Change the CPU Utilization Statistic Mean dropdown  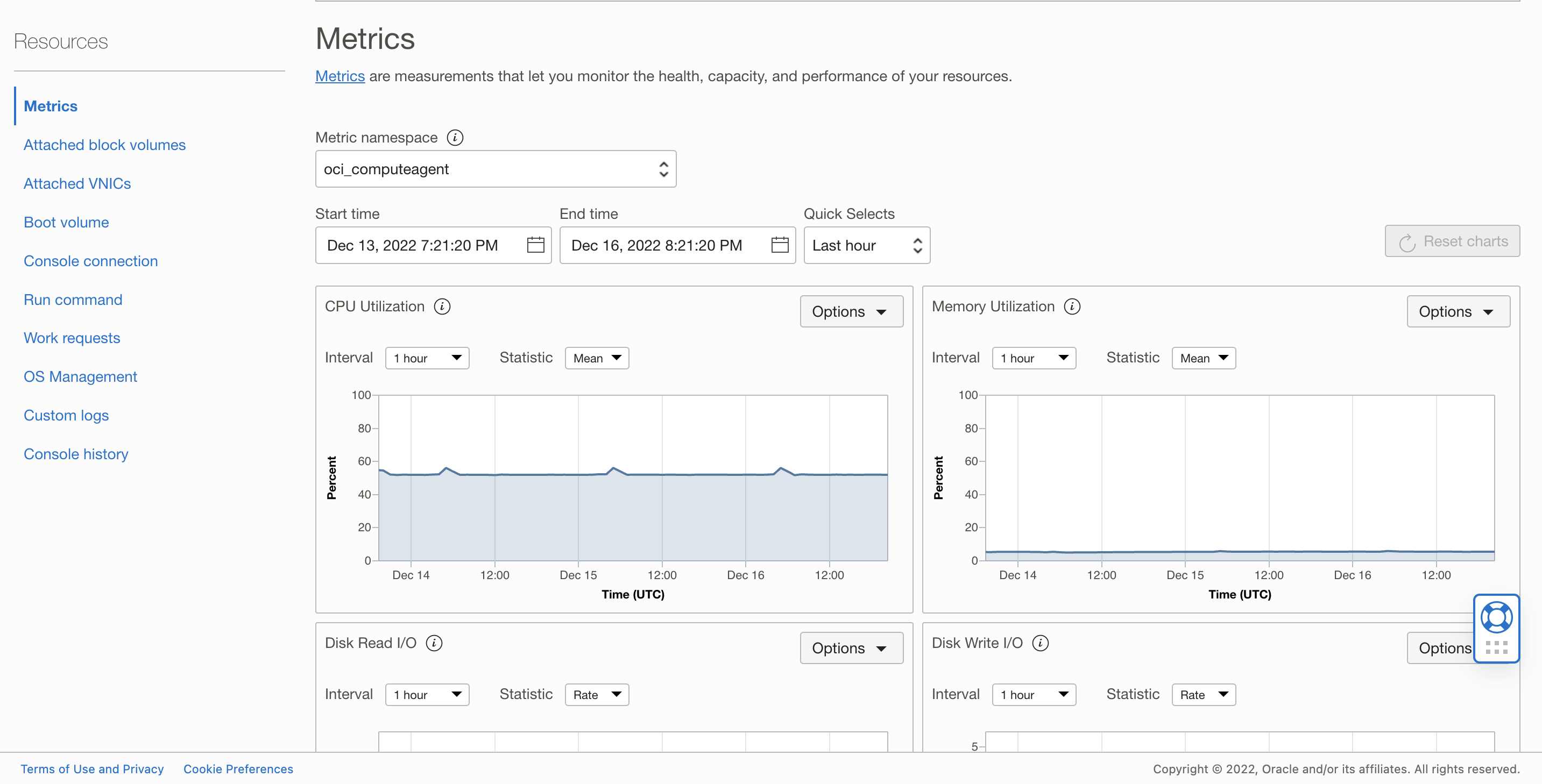click(596, 358)
